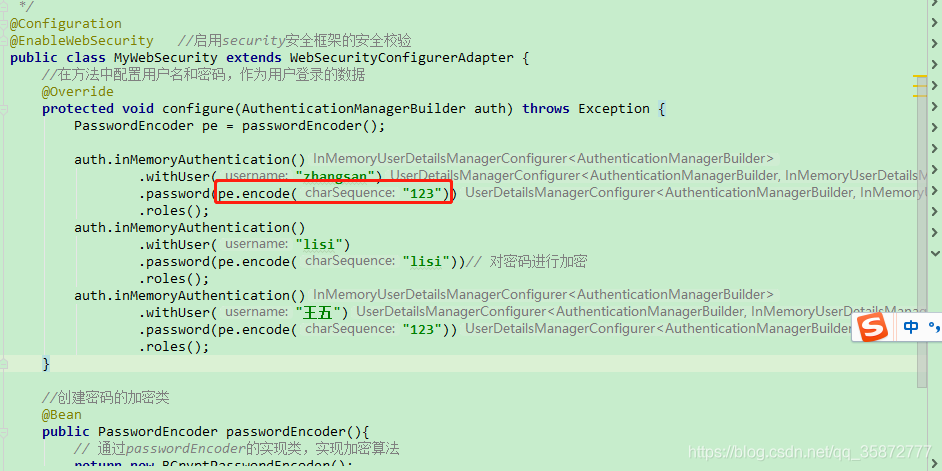942x471 pixels.
Task: Click fold marker at configure method closing brace
Action: pyautogui.click(x=4, y=363)
